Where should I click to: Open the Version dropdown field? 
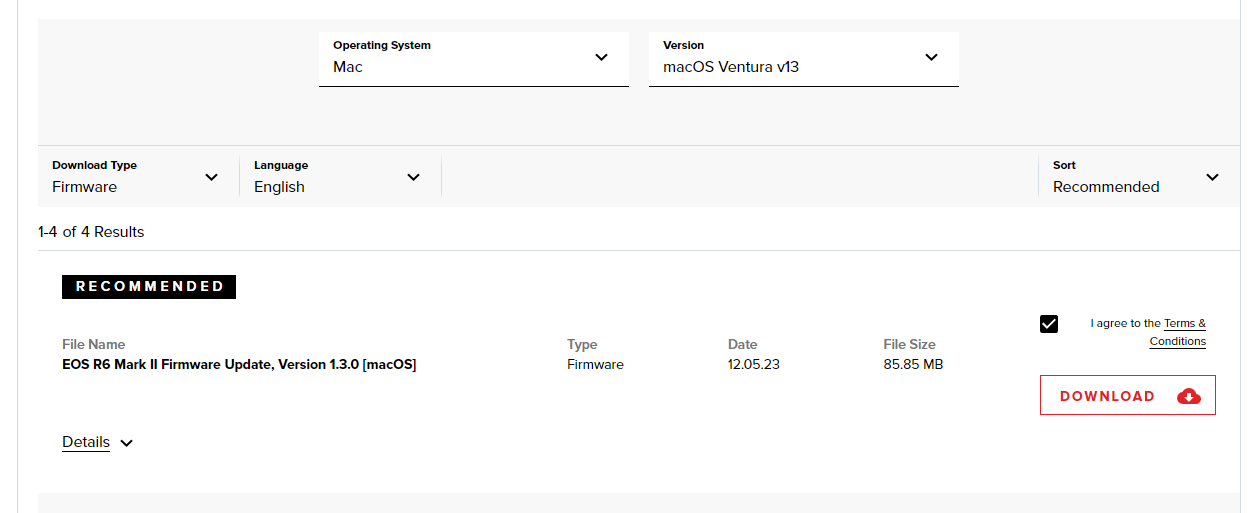pos(803,59)
